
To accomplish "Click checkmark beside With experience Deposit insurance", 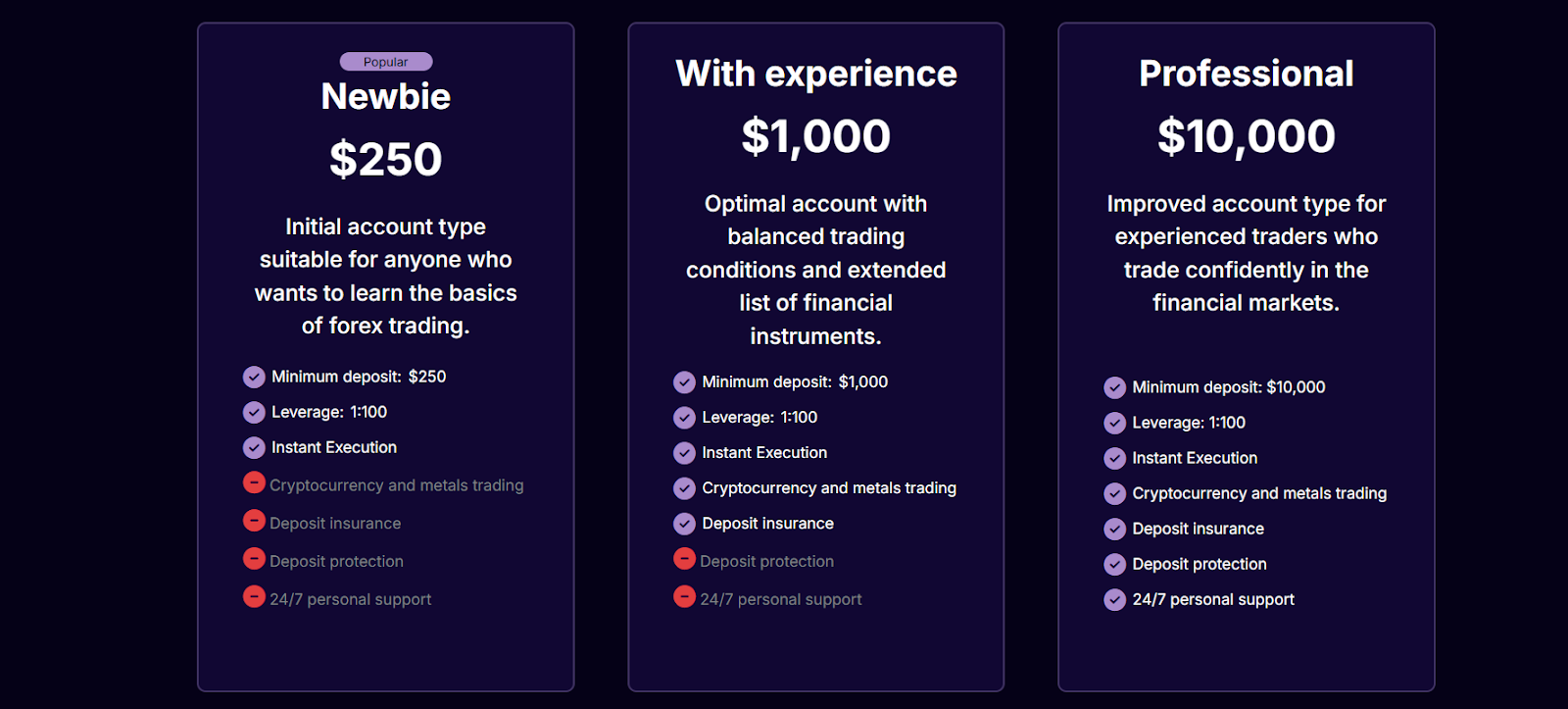I will 684,524.
